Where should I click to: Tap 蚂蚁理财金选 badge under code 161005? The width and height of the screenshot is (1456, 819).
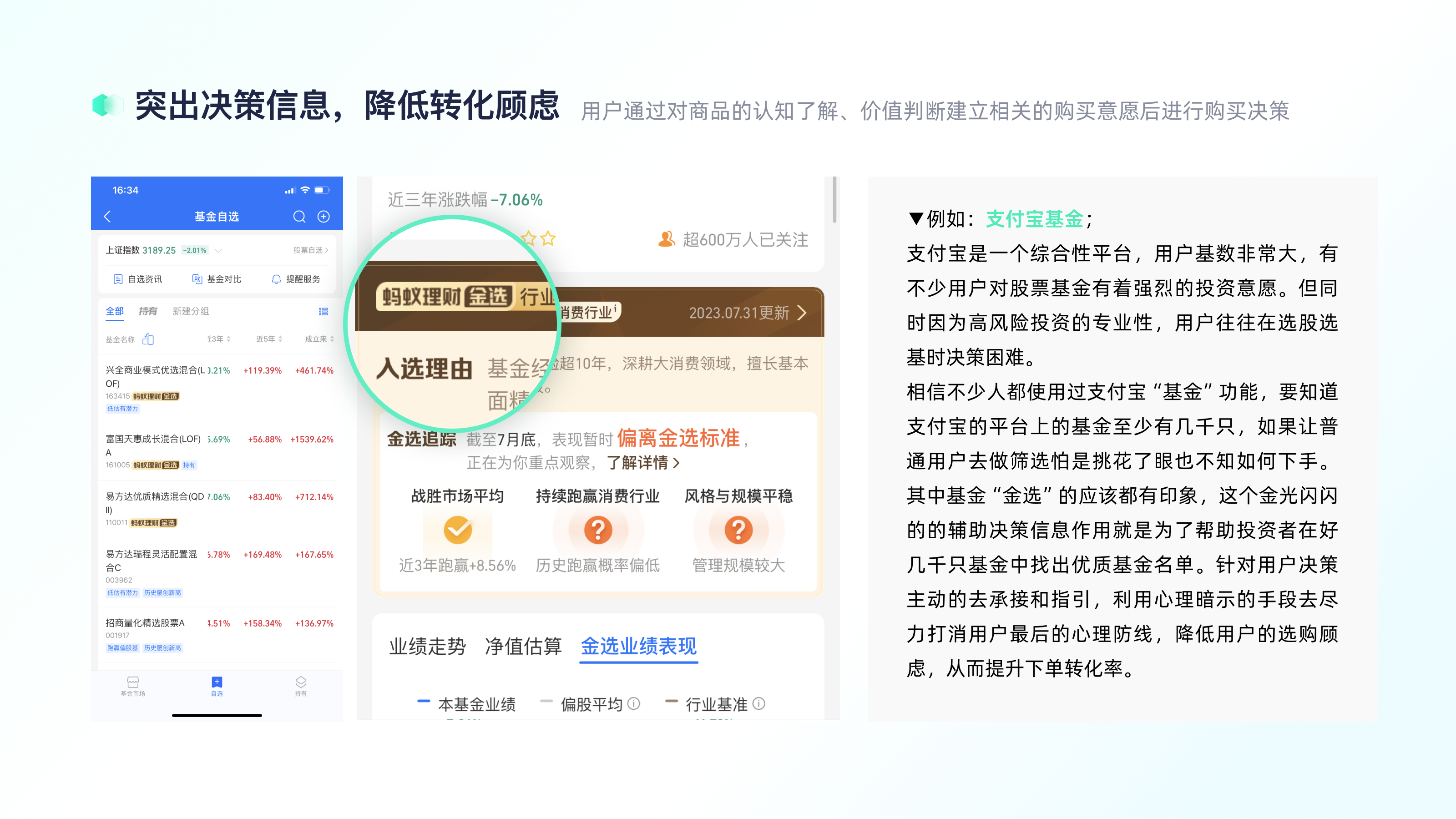coord(156,465)
